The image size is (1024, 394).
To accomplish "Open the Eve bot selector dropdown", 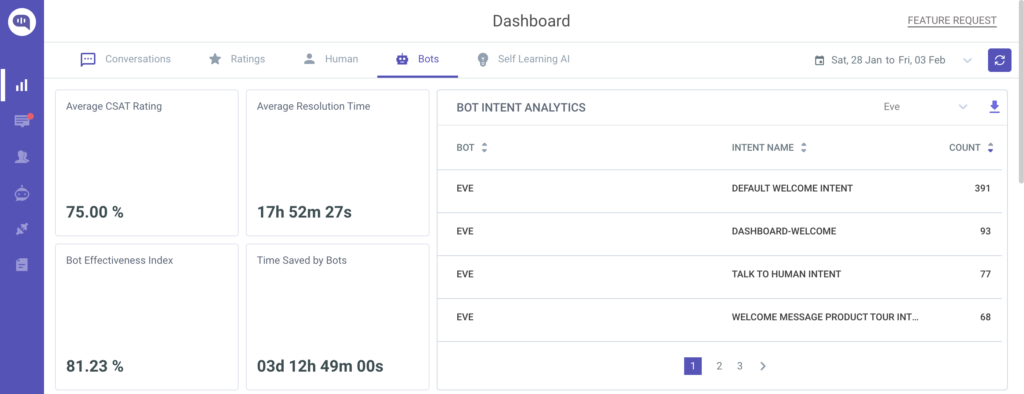I will pos(925,107).
